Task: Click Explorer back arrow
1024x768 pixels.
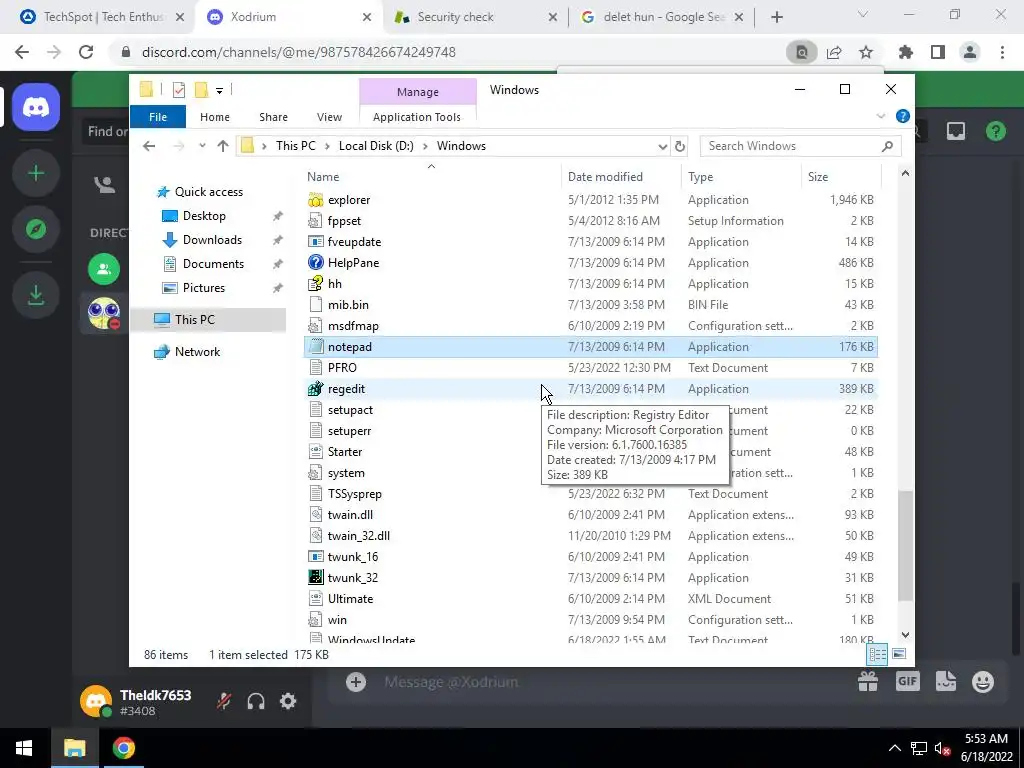Action: coord(149,146)
